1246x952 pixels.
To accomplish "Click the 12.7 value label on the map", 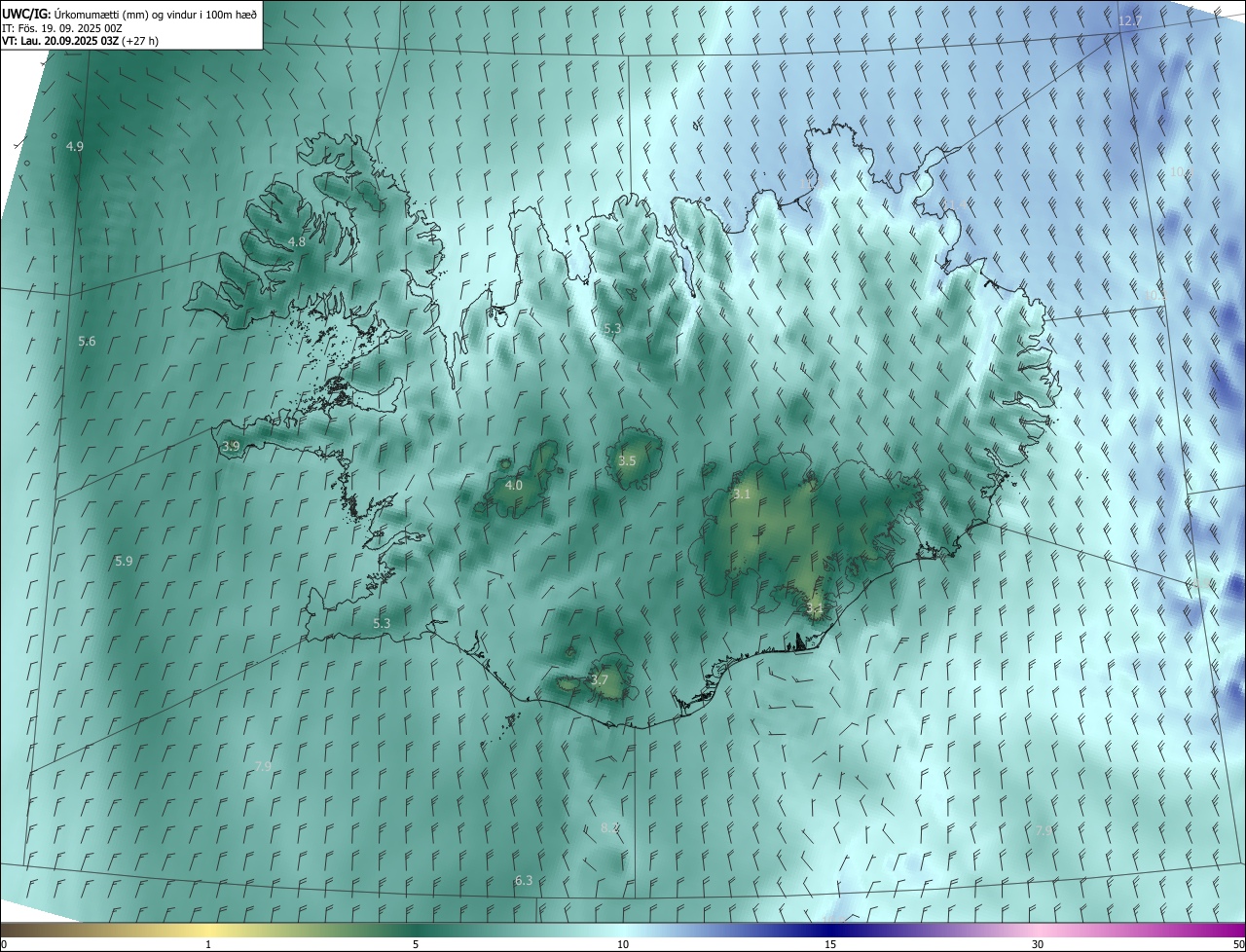I will 1130,20.
